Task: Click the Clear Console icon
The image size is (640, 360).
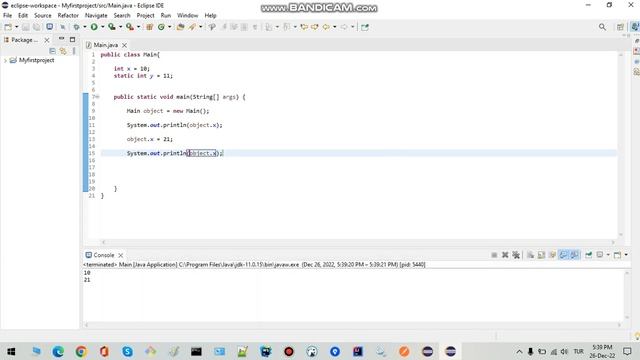Action: click(x=530, y=255)
